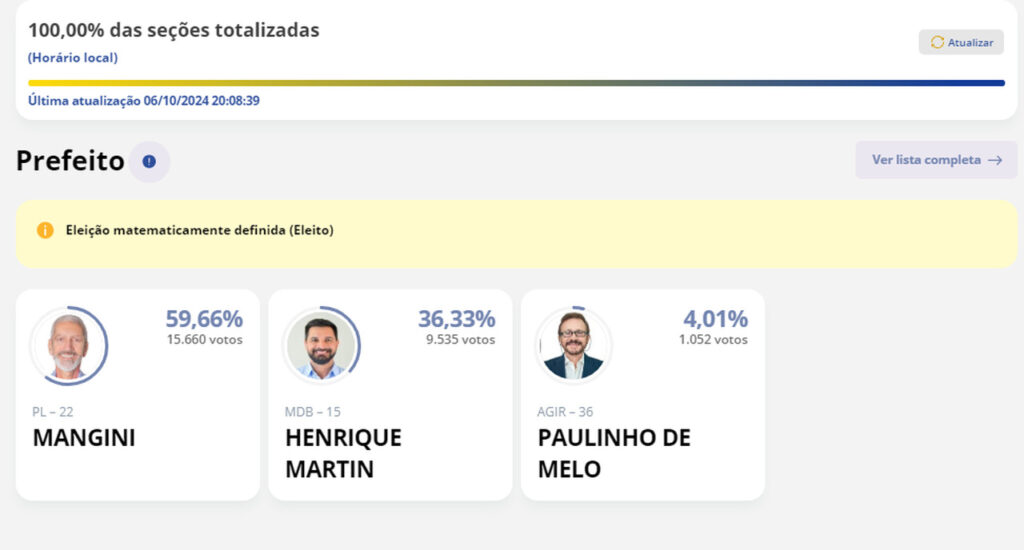Click the Atualizar refresh button
The image size is (1024, 550).
tap(961, 42)
